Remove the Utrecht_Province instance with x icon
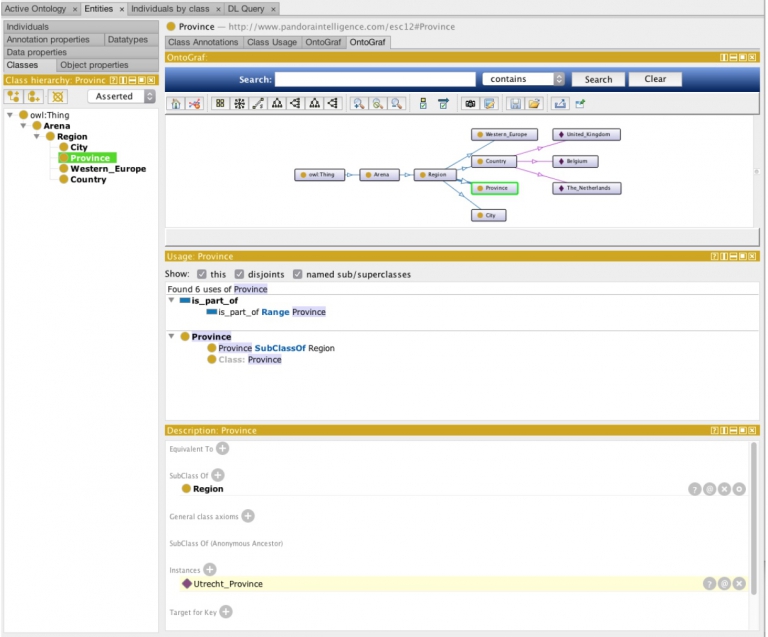This screenshot has height=637, width=768. [x=739, y=583]
